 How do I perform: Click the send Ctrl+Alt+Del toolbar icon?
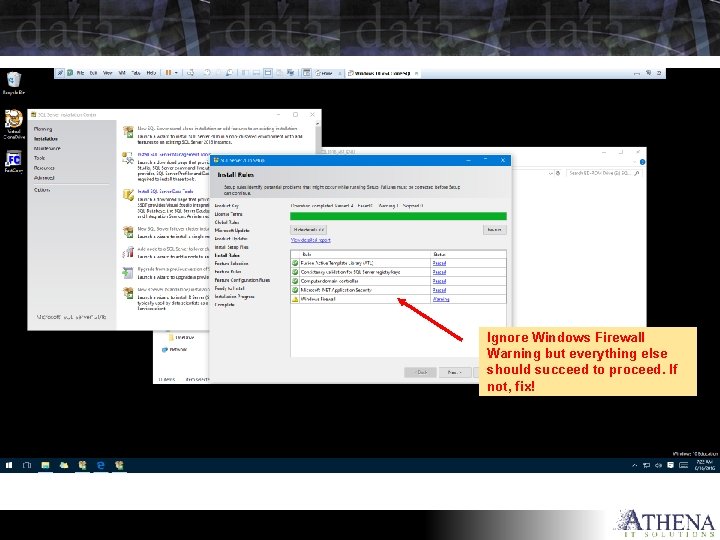pyautogui.click(x=191, y=73)
